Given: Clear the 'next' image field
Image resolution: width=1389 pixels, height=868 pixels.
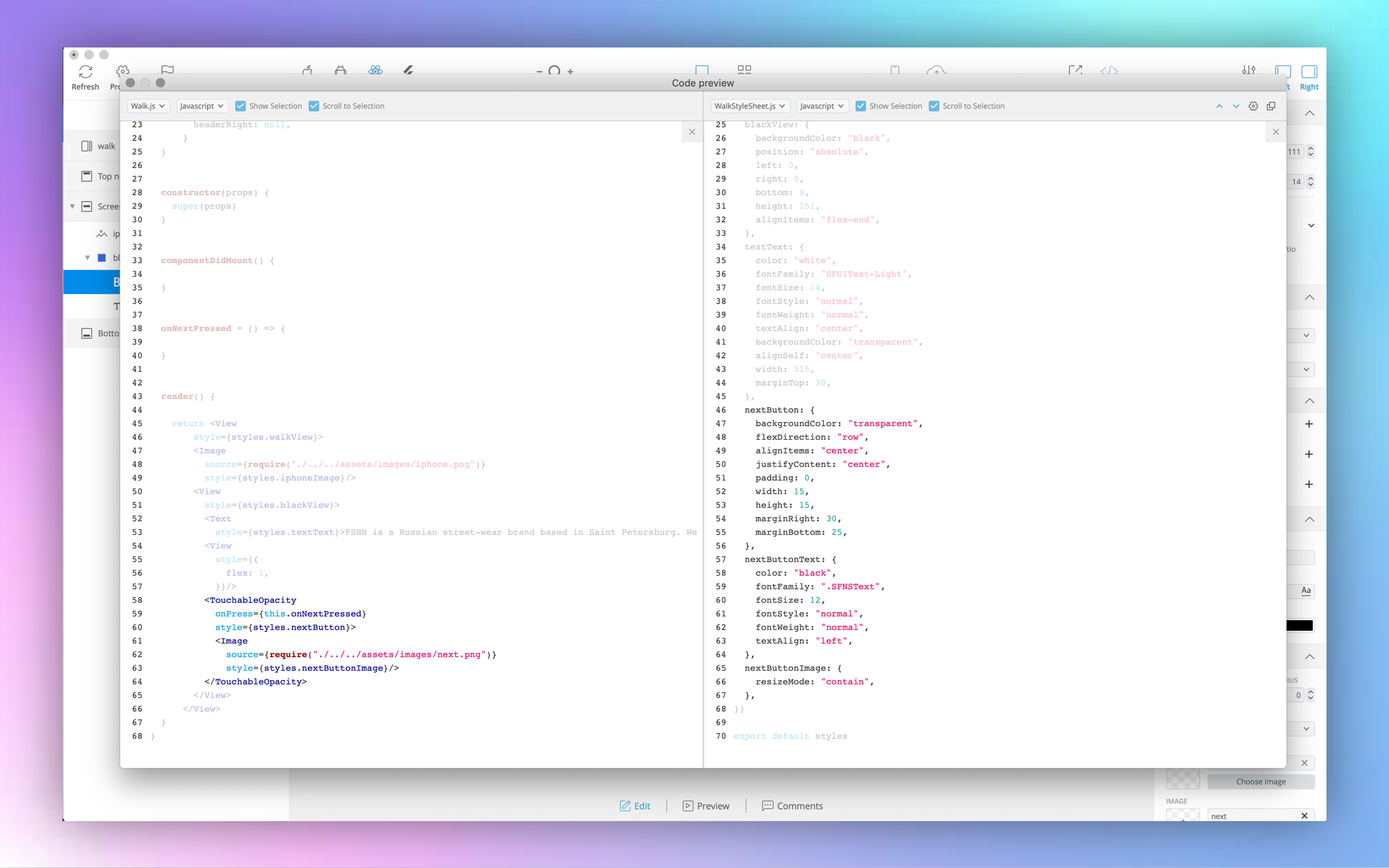Looking at the screenshot, I should click(x=1304, y=815).
